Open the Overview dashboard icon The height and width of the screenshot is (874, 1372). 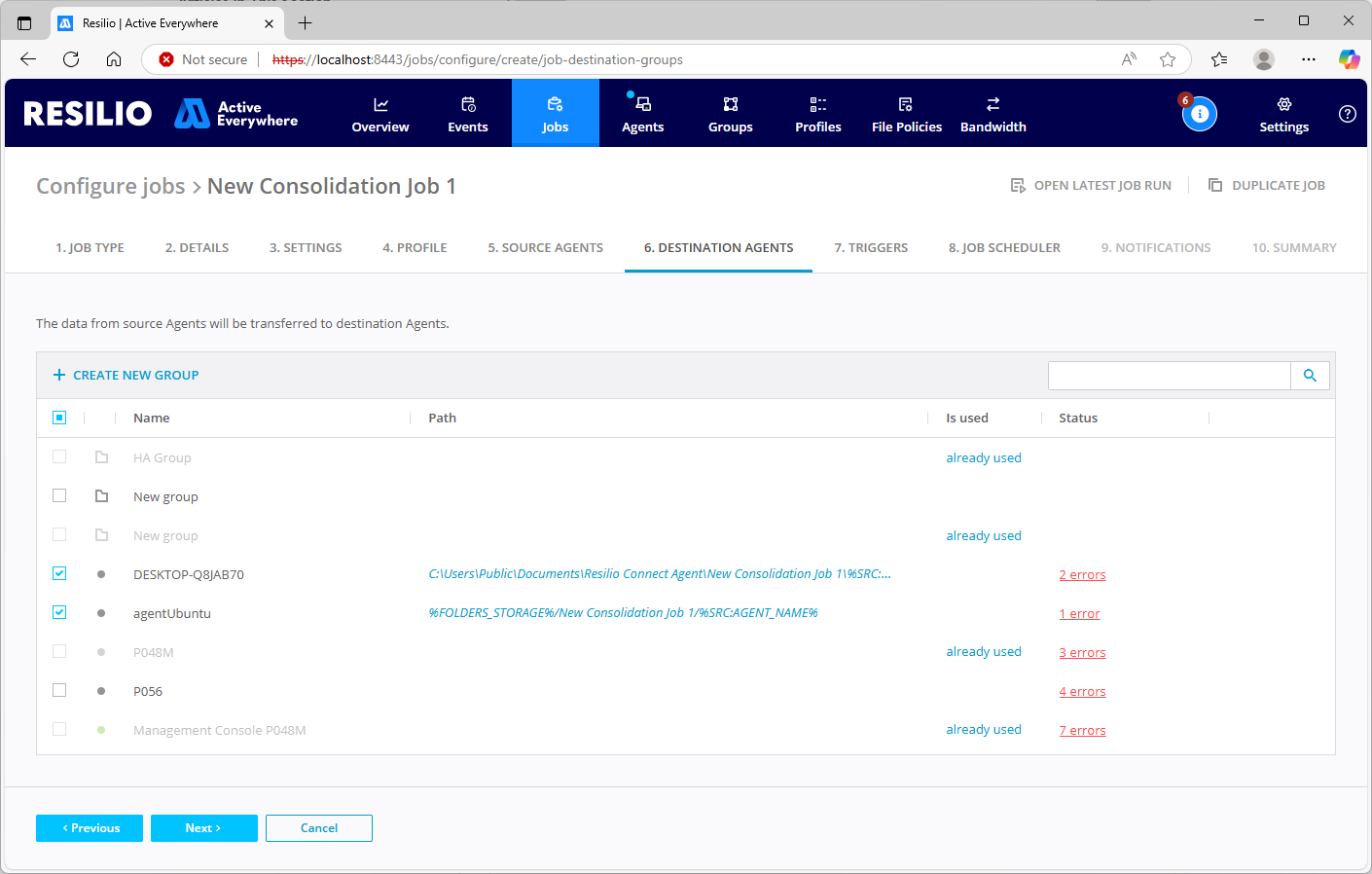(x=380, y=105)
